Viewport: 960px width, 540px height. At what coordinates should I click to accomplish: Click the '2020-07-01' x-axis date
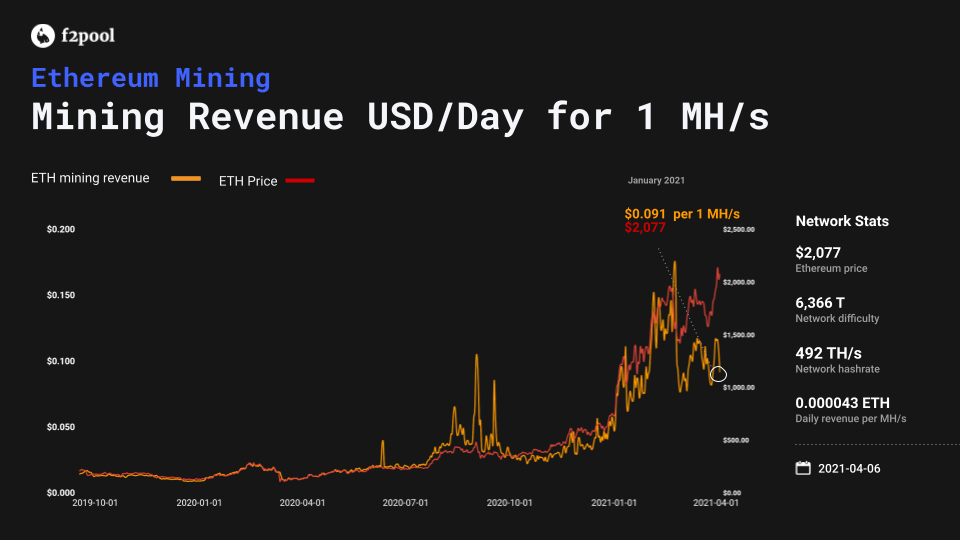(405, 503)
